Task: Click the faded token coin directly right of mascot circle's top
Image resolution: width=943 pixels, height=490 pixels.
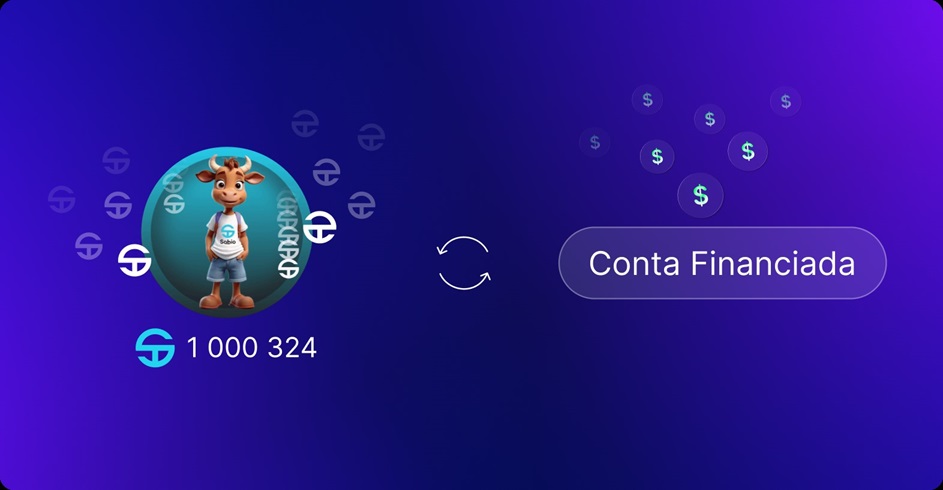Action: (326, 172)
